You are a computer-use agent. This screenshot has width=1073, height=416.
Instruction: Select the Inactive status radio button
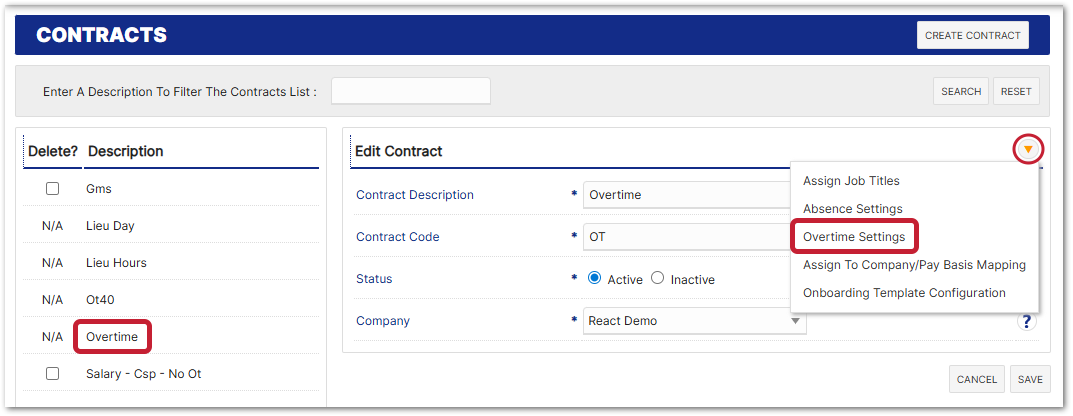click(658, 279)
